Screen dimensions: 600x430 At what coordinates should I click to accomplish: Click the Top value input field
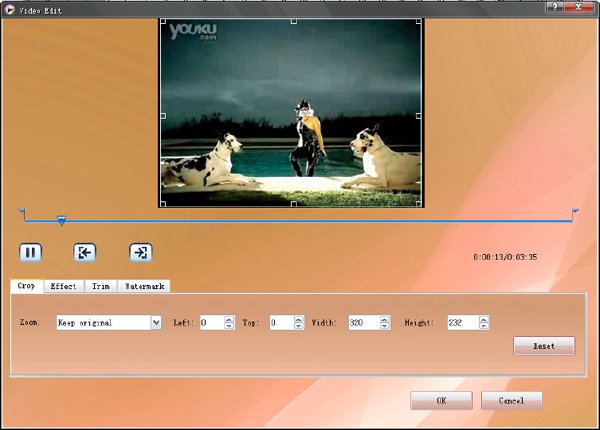coord(281,322)
